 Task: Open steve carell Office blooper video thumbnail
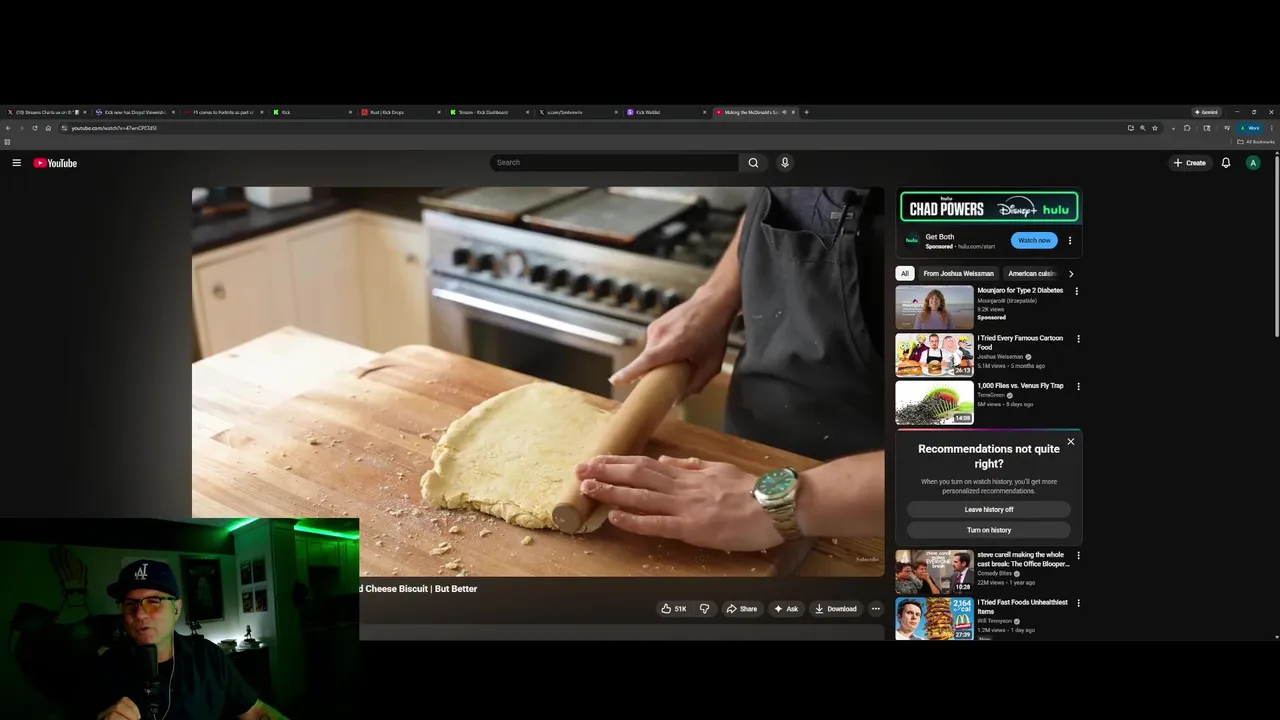tap(934, 572)
